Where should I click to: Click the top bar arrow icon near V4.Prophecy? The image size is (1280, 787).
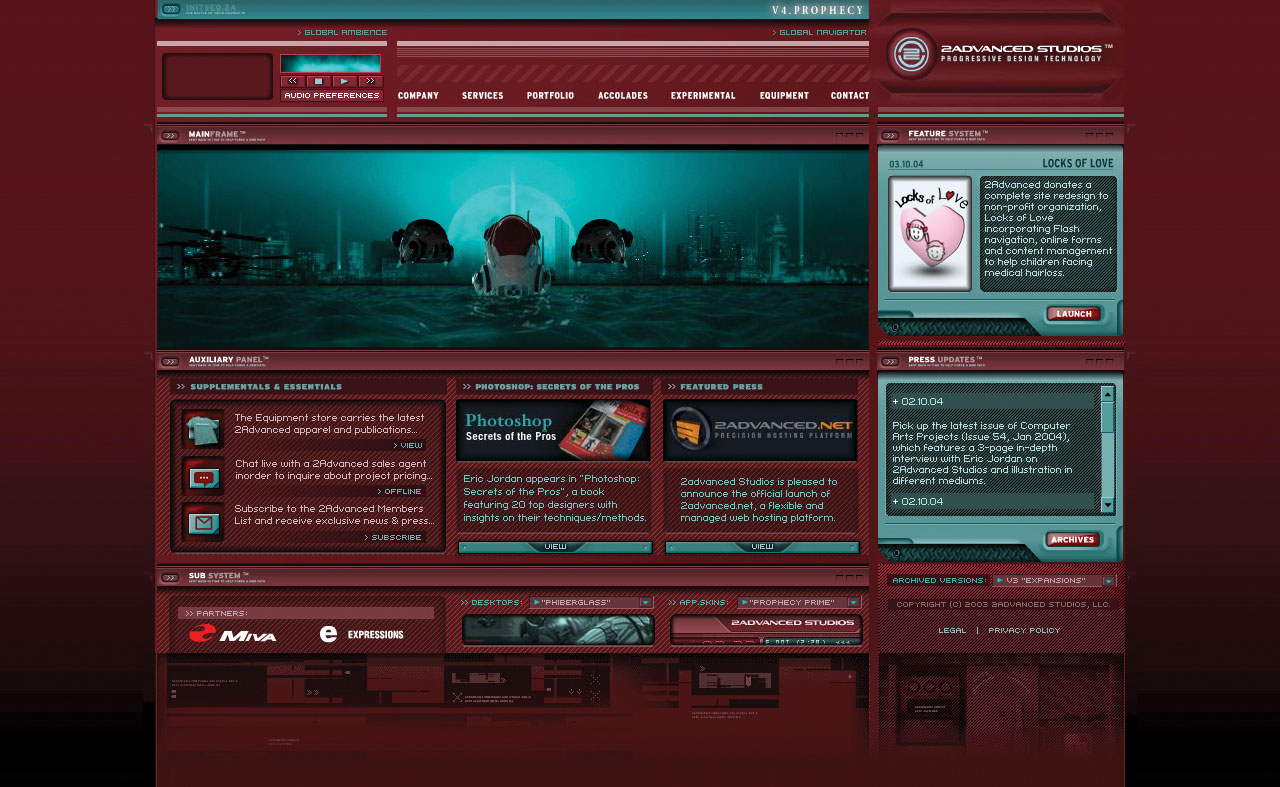point(170,9)
